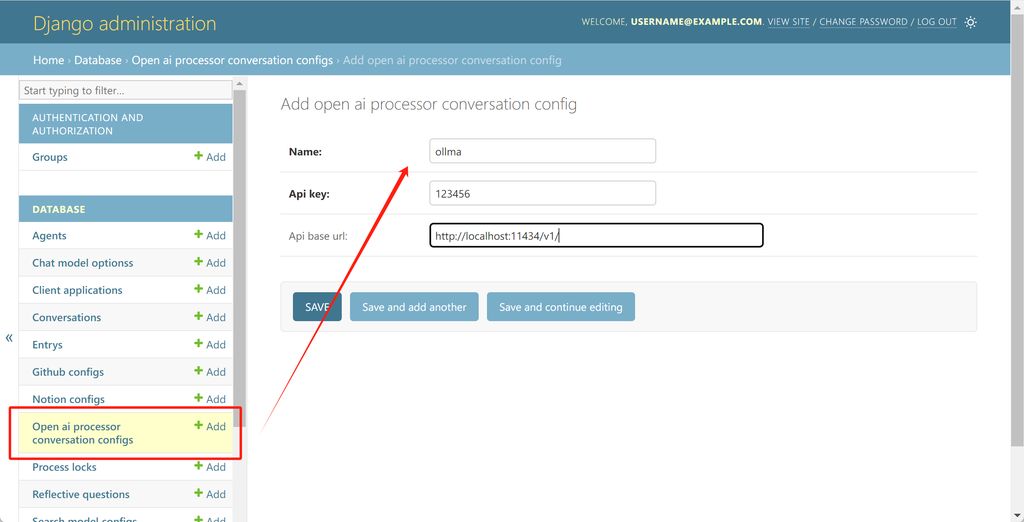This screenshot has height=522, width=1024.
Task: Add a new Github configs entry
Action: click(210, 372)
